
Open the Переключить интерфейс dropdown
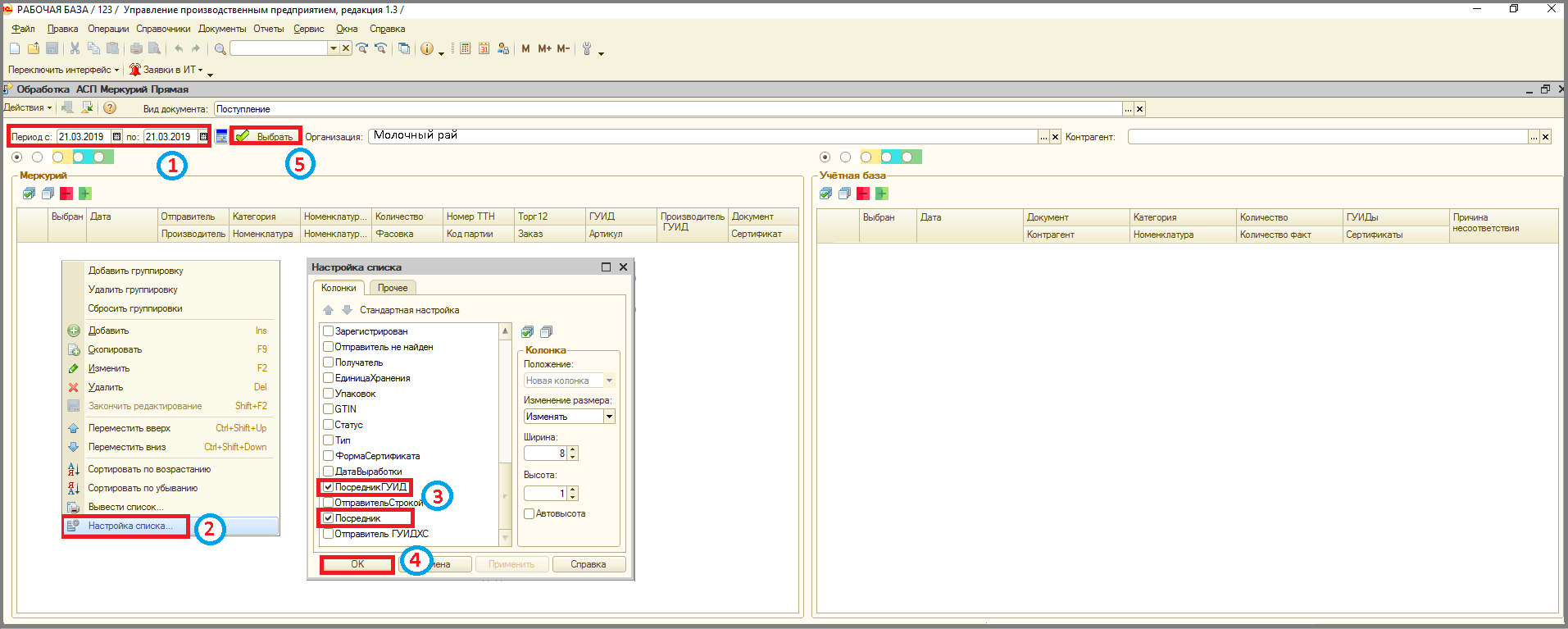click(63, 70)
